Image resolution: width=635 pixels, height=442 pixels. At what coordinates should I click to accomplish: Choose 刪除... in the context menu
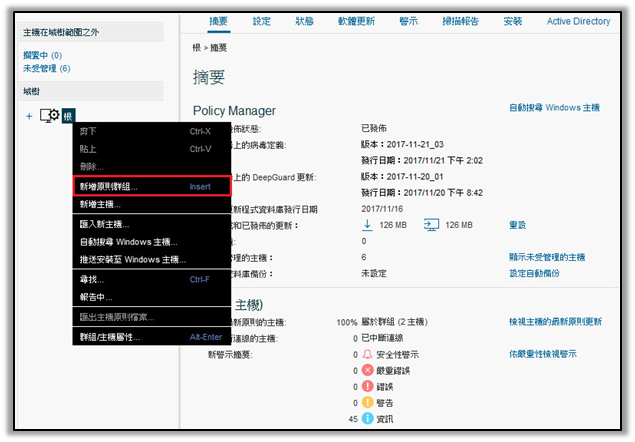pyautogui.click(x=152, y=167)
